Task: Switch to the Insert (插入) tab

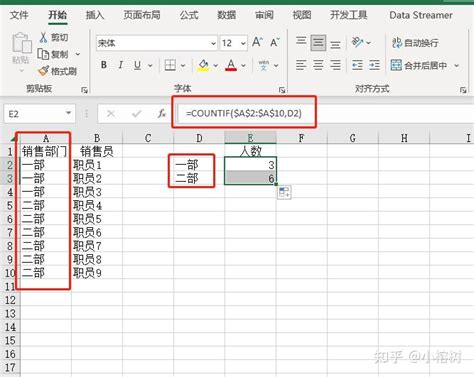Action: [95, 15]
